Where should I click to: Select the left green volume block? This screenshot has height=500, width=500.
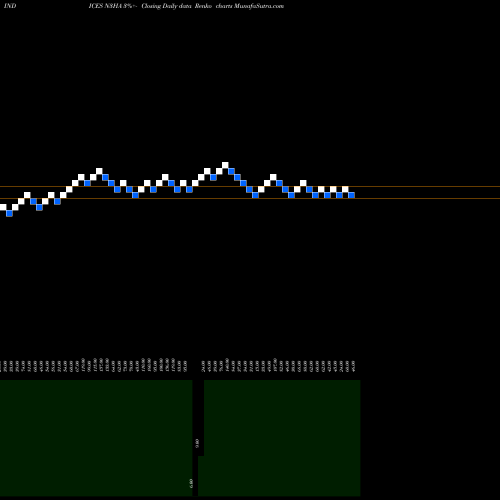coord(96,438)
